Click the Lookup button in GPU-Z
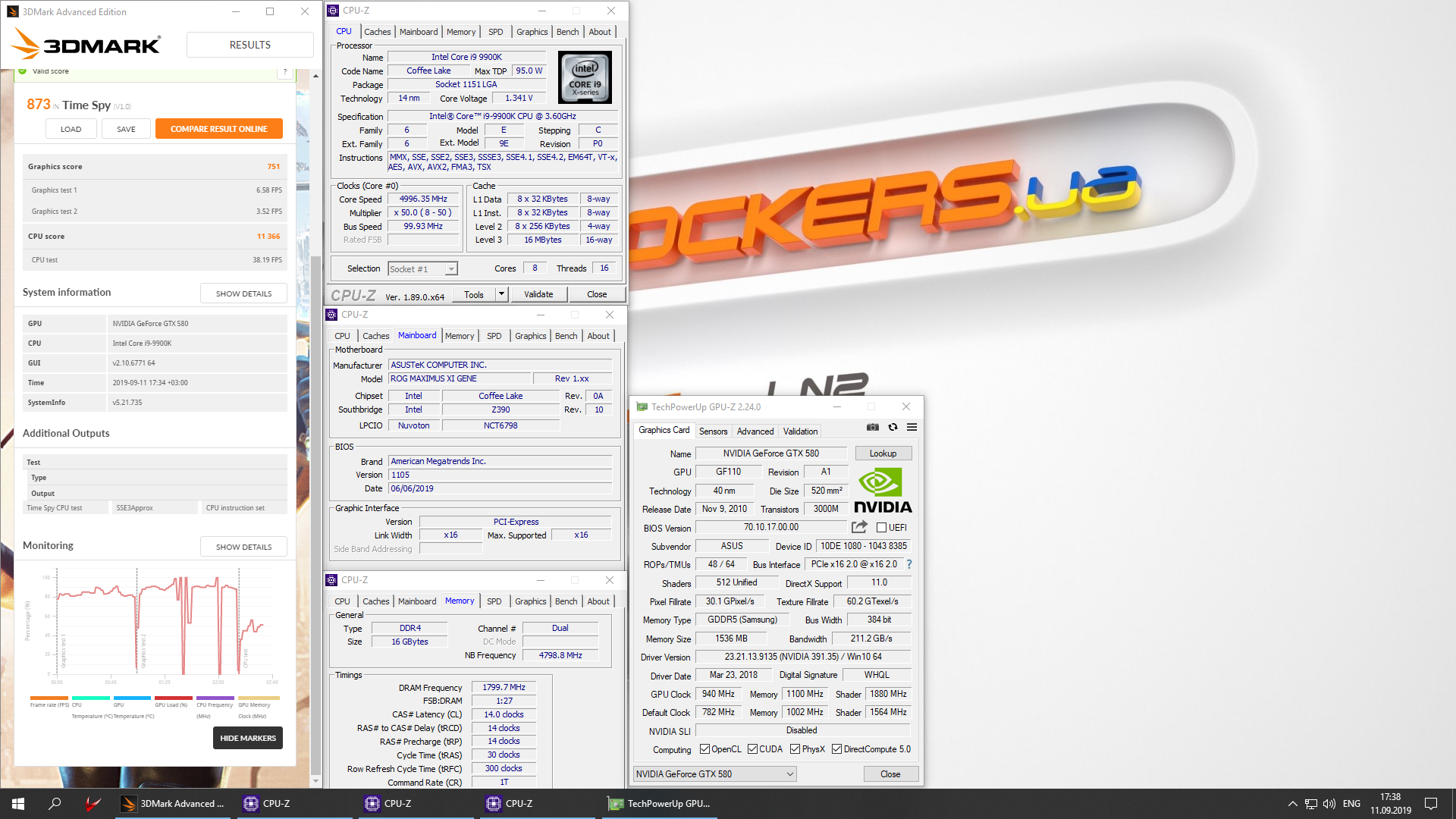Screen dimensions: 1456x819 (x=883, y=453)
